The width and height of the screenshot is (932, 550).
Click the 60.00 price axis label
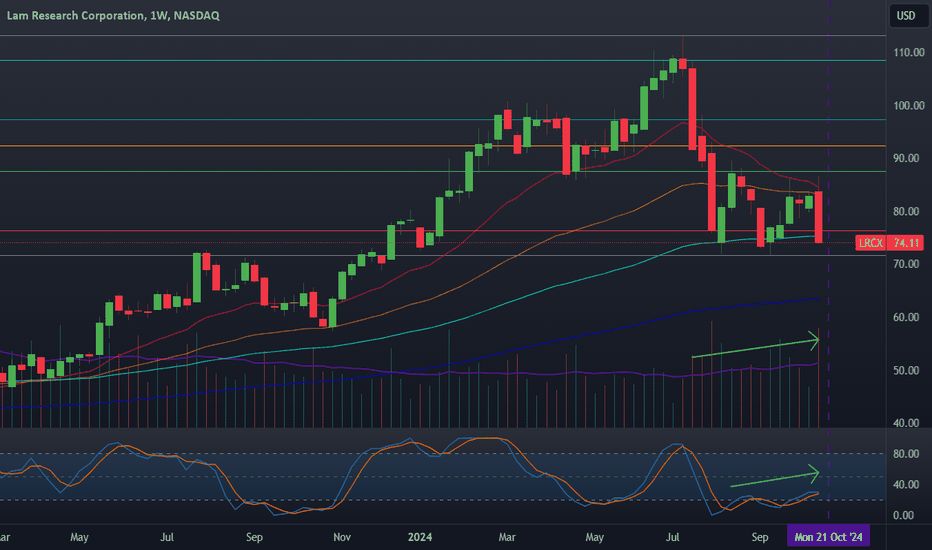(x=906, y=318)
